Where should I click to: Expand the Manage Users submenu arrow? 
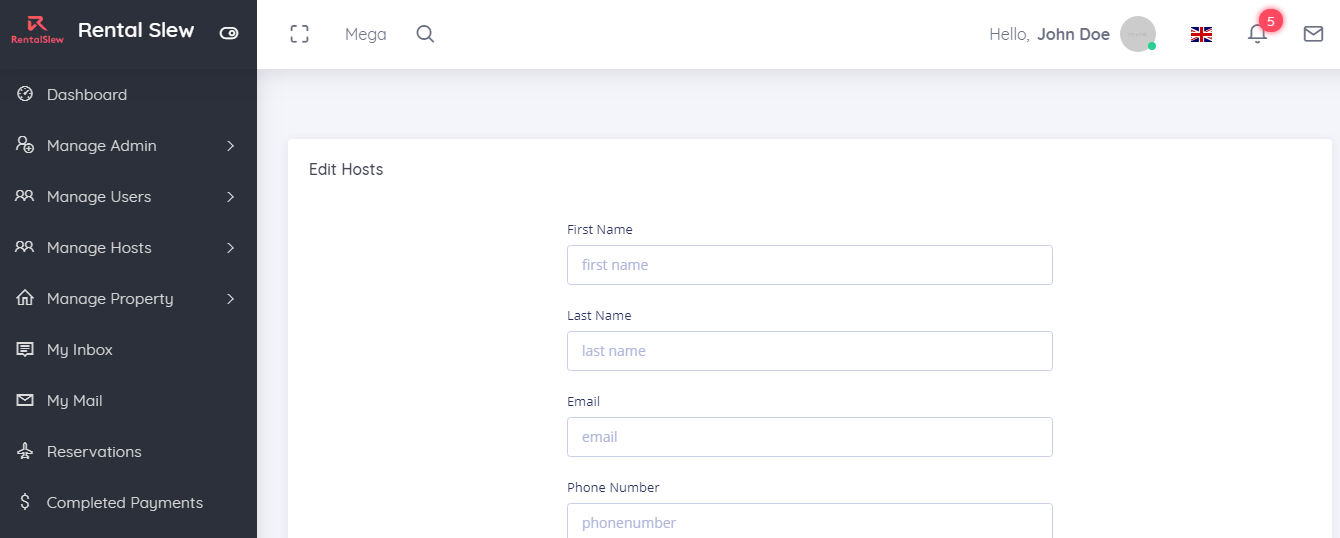(x=230, y=197)
